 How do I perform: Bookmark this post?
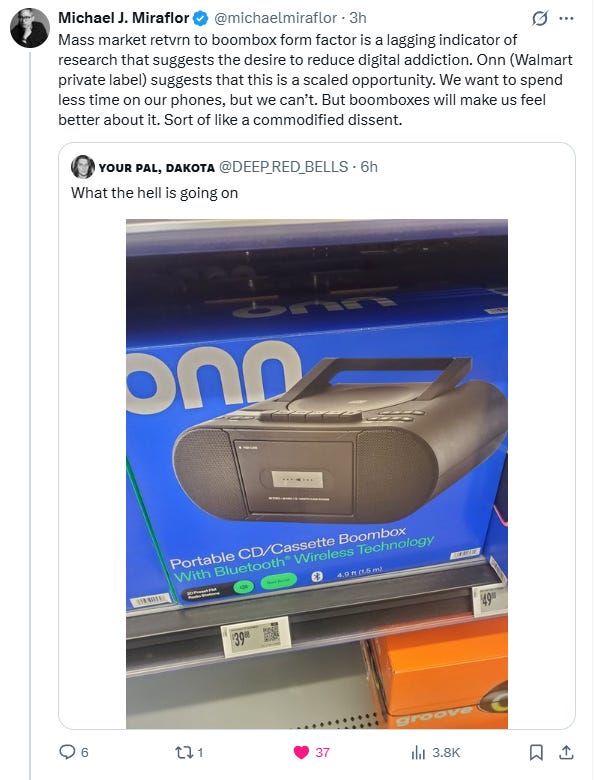(536, 753)
